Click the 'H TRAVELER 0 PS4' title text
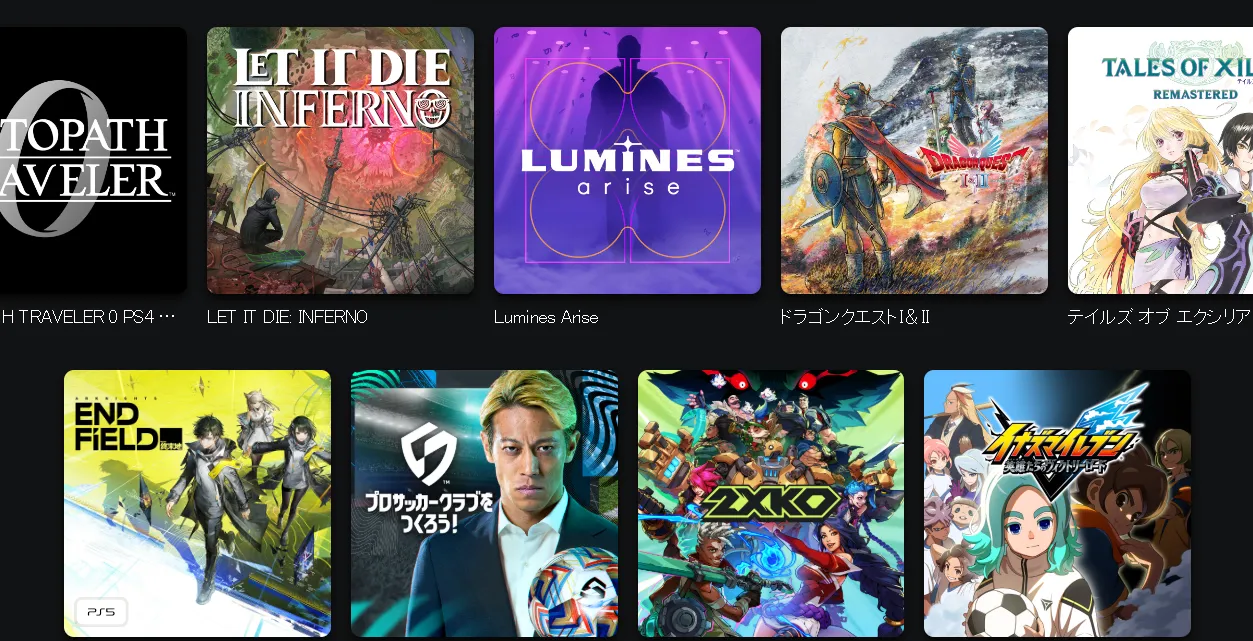Screen dimensions: 1253x641 88,317
